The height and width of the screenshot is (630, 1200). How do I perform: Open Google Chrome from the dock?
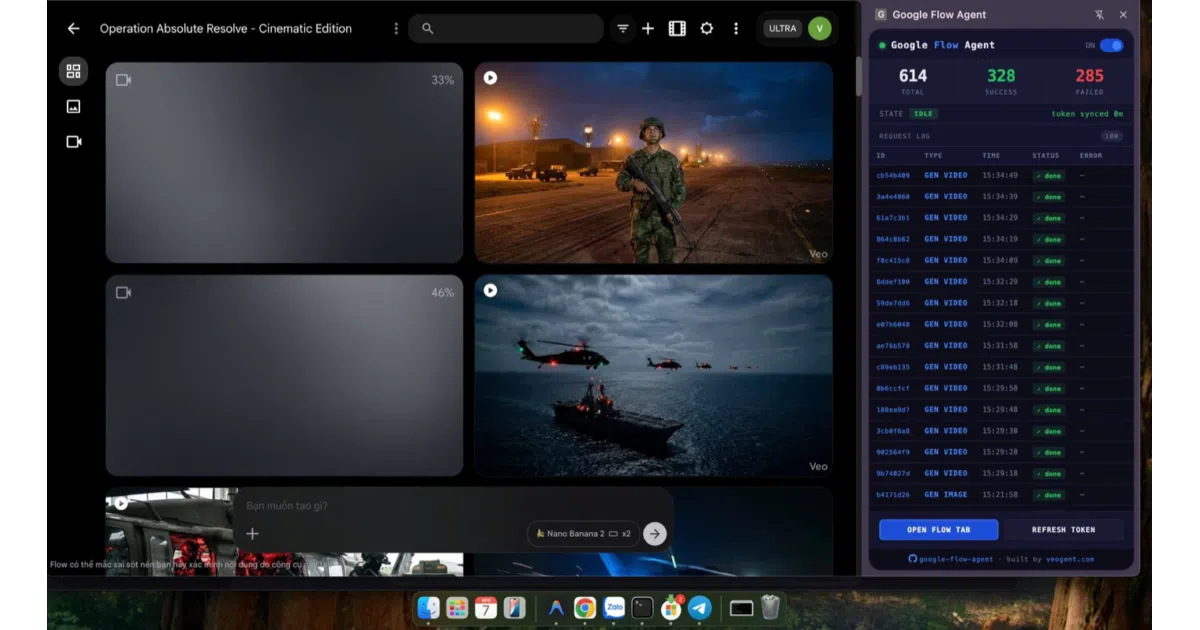pos(585,608)
